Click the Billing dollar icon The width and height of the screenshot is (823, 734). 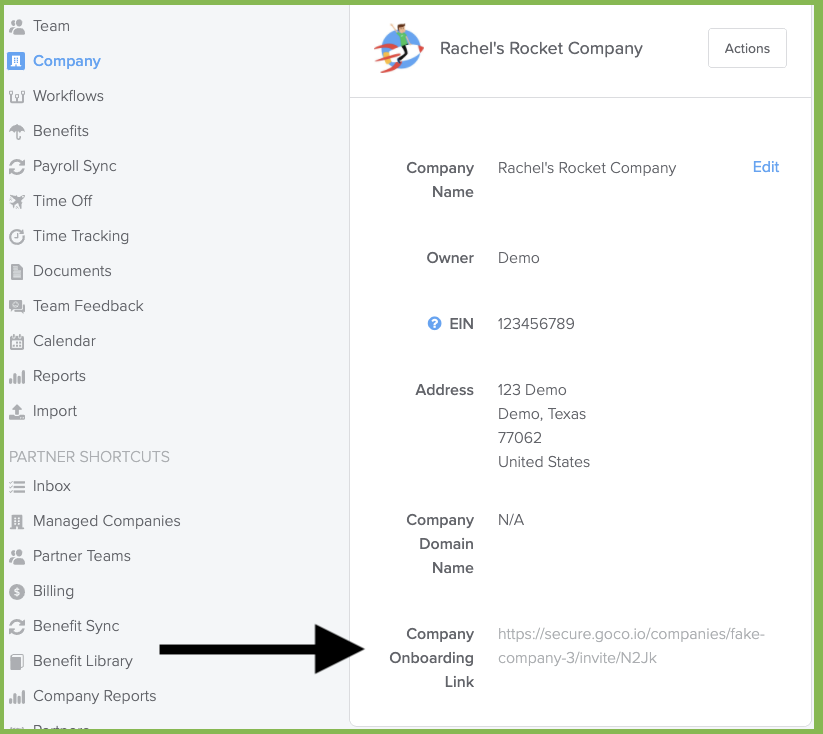point(17,592)
